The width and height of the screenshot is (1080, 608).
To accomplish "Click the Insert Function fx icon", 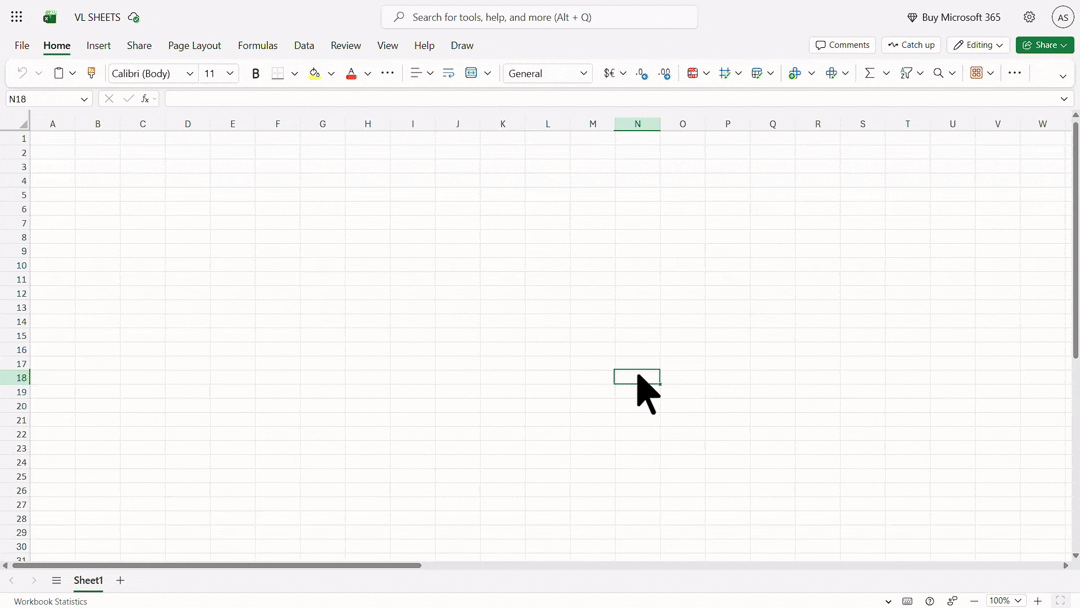I will point(145,98).
